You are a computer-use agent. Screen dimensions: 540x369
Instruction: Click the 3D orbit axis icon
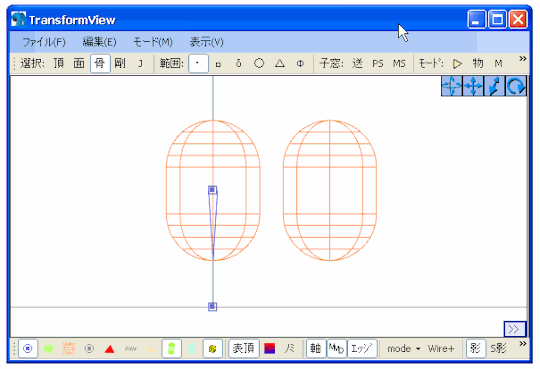(x=452, y=86)
